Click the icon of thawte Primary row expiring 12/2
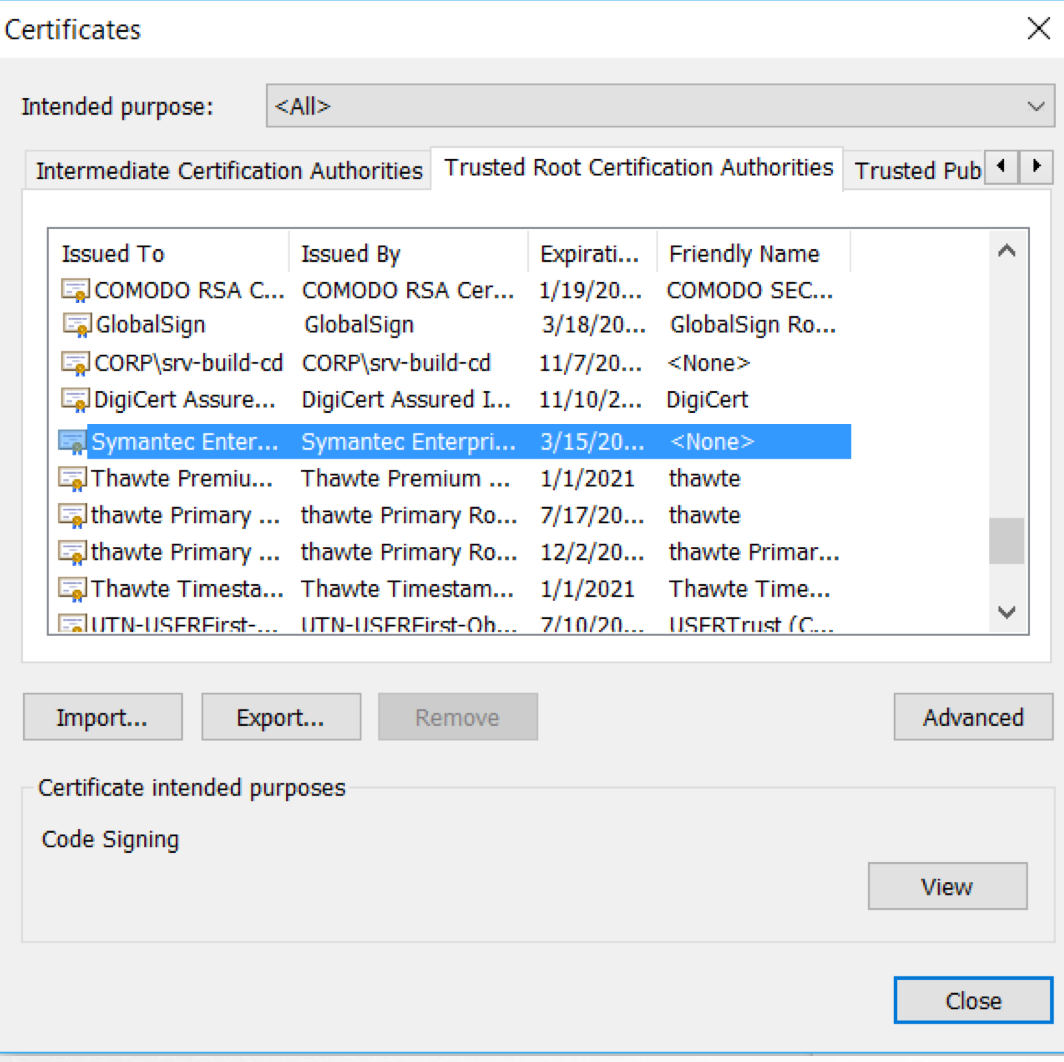The height and width of the screenshot is (1062, 1064). tap(73, 552)
